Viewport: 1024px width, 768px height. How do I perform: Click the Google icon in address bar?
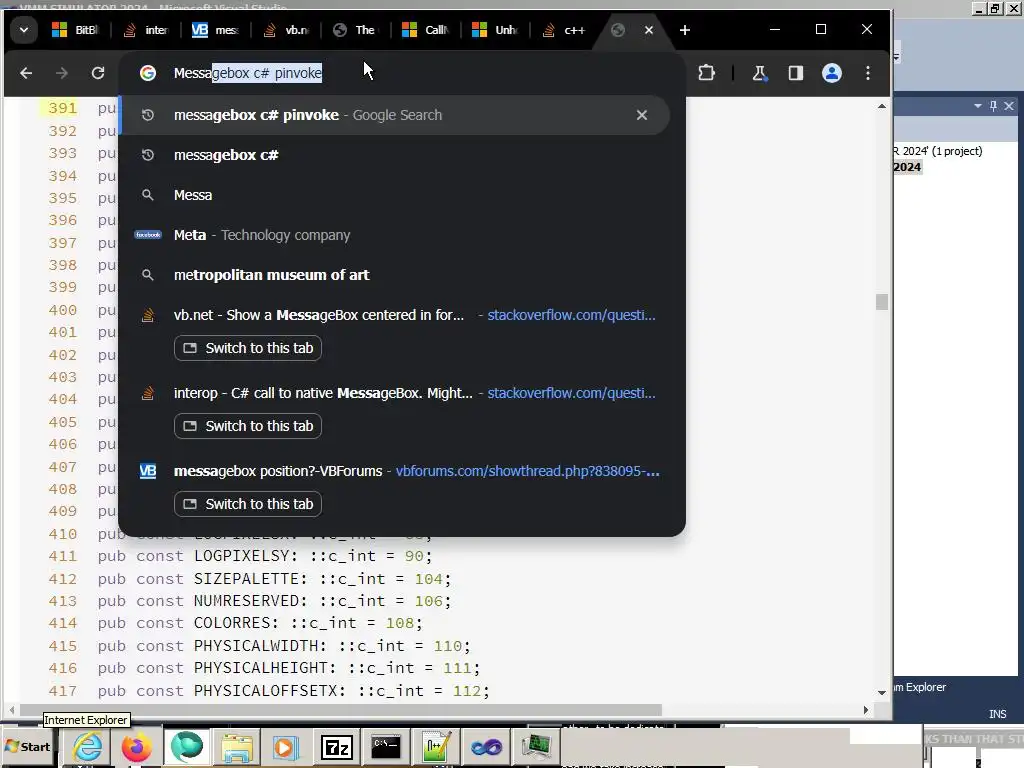click(148, 73)
